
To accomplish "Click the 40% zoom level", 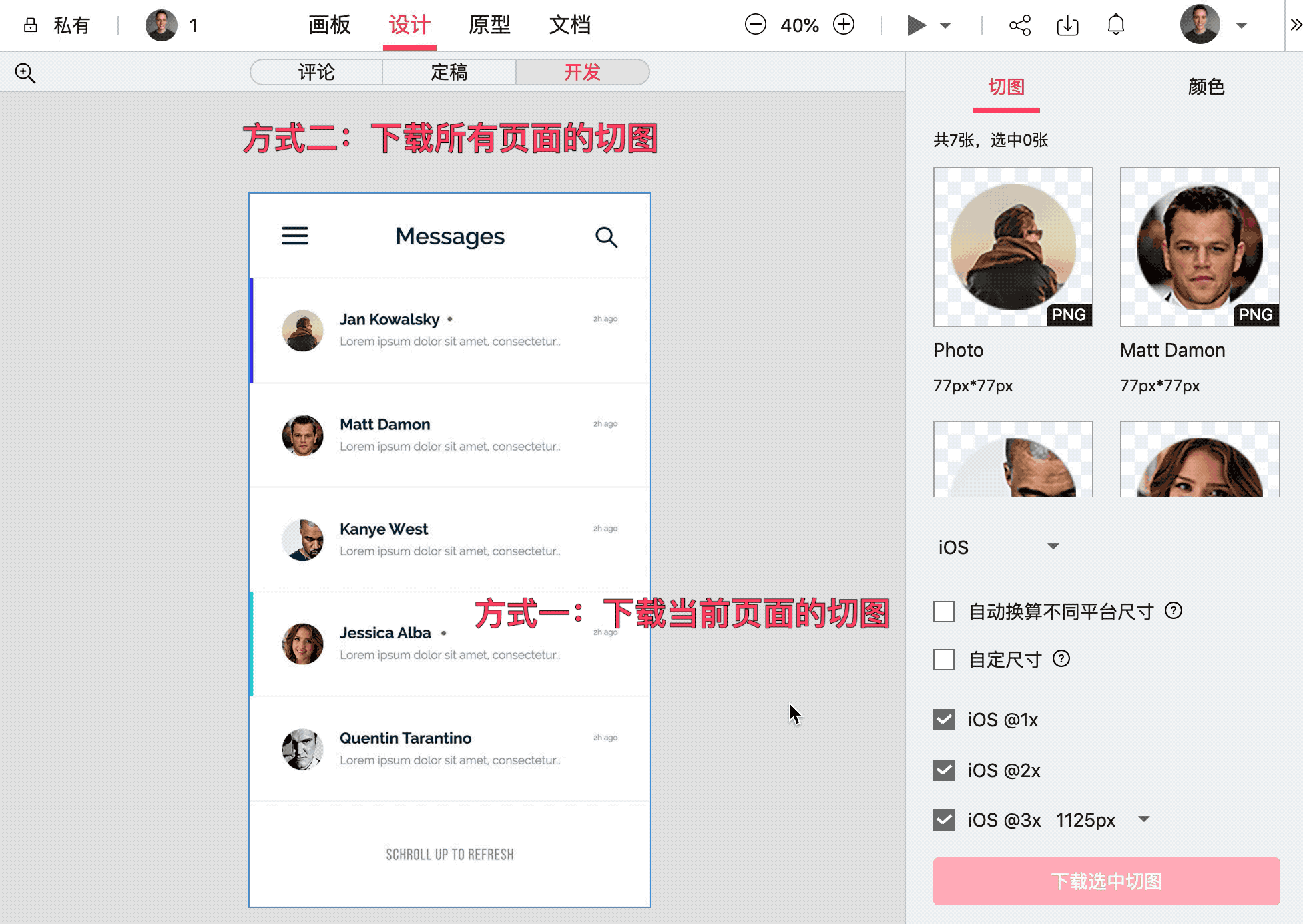I will pyautogui.click(x=800, y=25).
